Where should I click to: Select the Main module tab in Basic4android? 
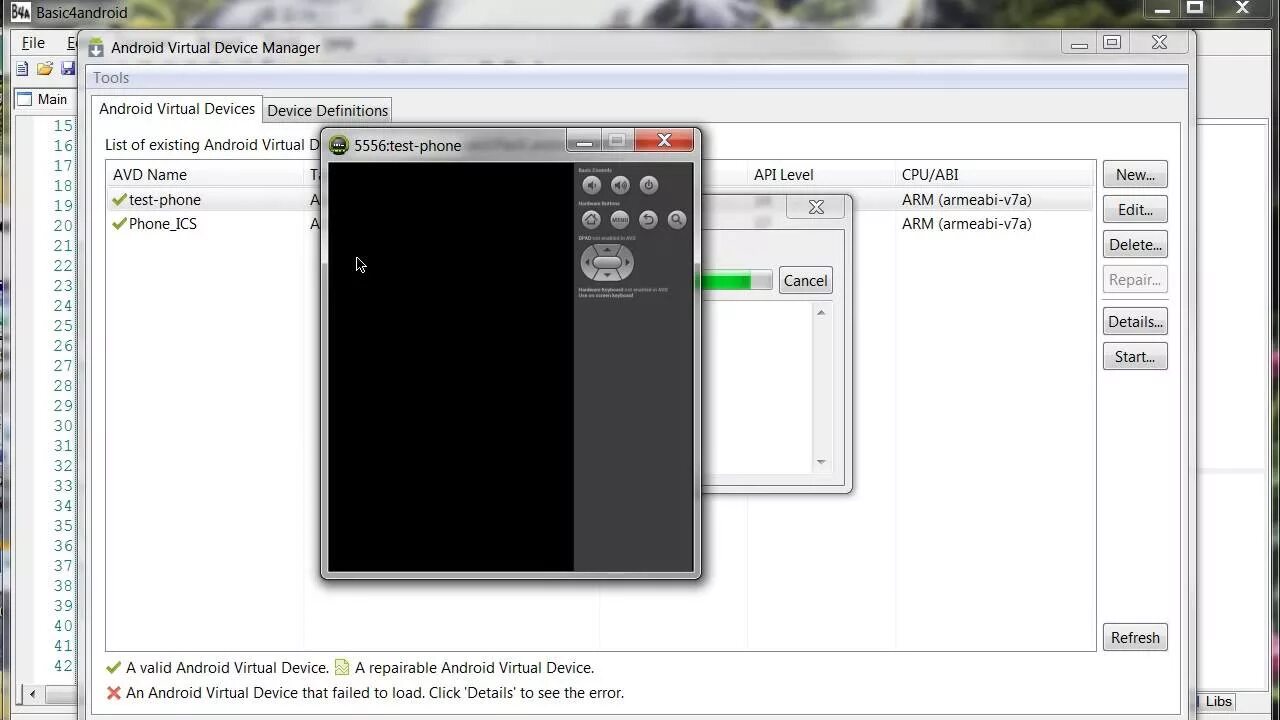[43, 99]
